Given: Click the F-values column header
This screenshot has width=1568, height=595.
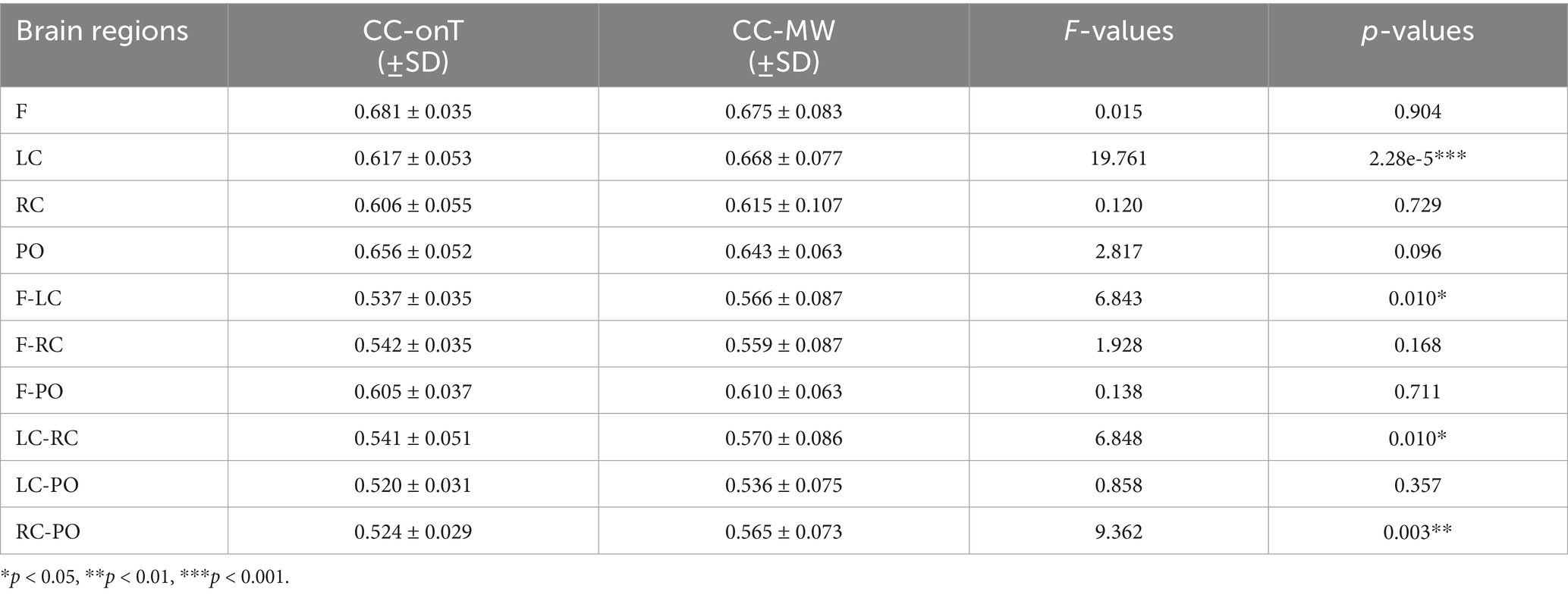Looking at the screenshot, I should click(x=1118, y=31).
